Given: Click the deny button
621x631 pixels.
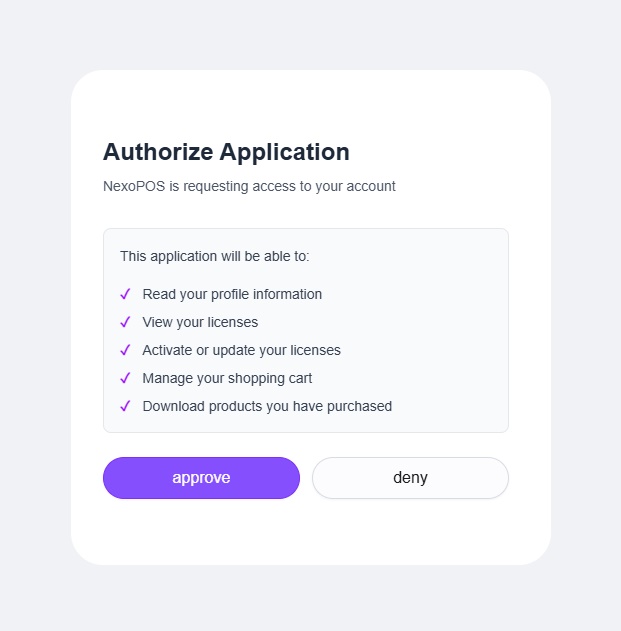Looking at the screenshot, I should (410, 478).
